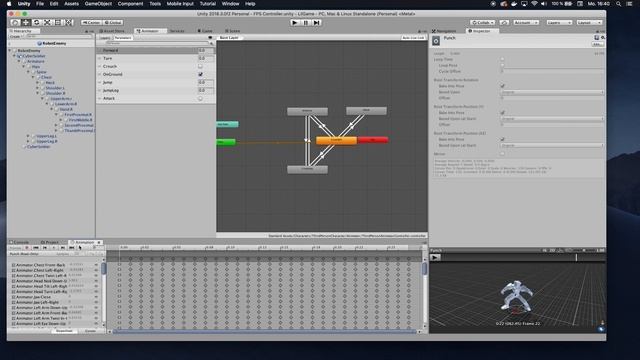Screen dimensions: 640x360
Task: Click the Animator search magnifier icon
Action: click(x=211, y=43)
